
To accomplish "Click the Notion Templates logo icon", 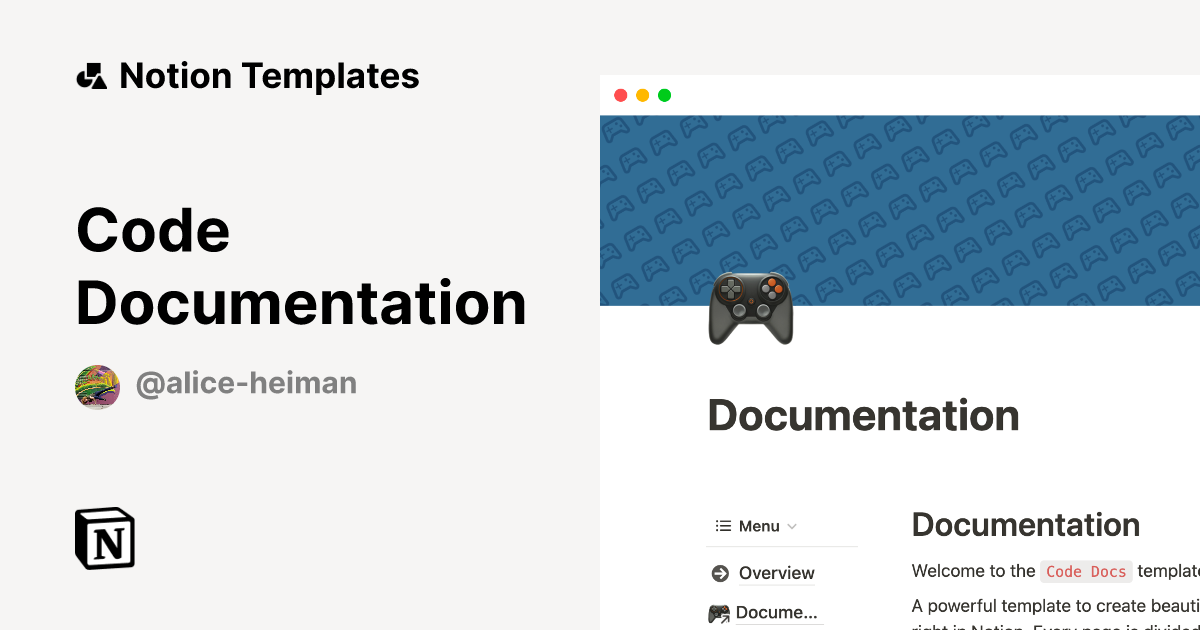I will point(91,75).
